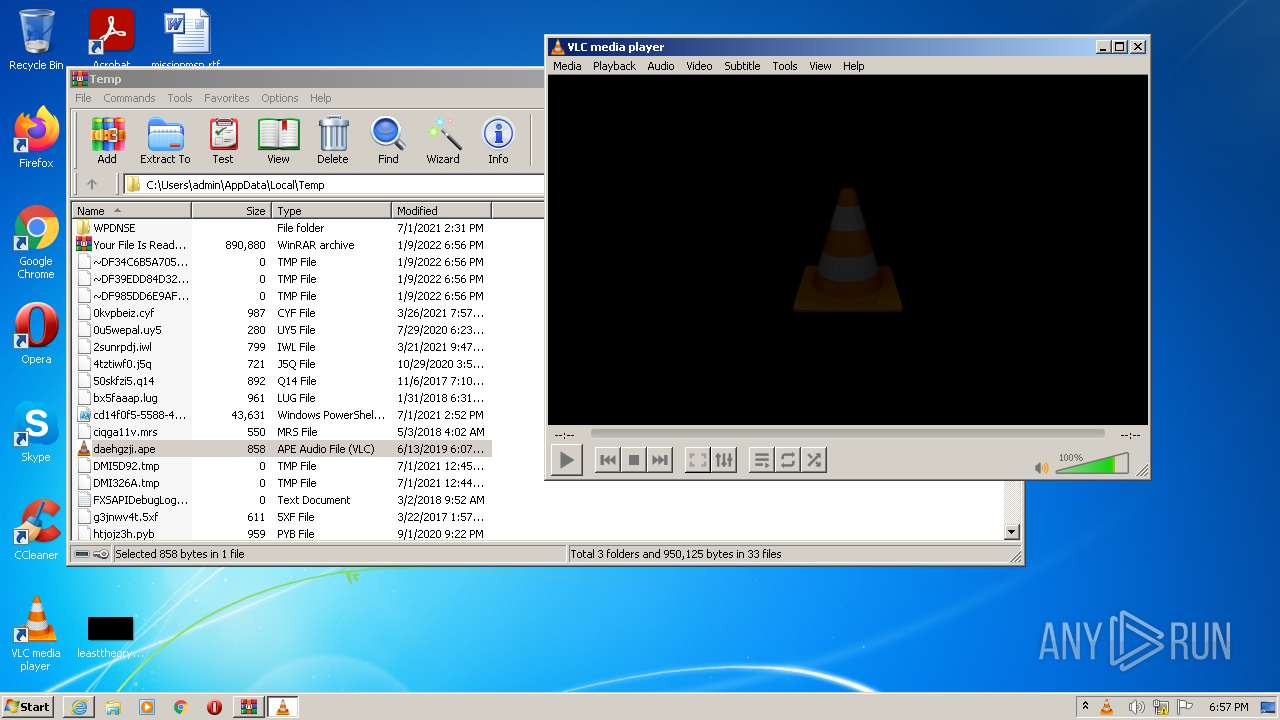
Task: Select the daehgzji.ape file
Action: click(x=282, y=449)
